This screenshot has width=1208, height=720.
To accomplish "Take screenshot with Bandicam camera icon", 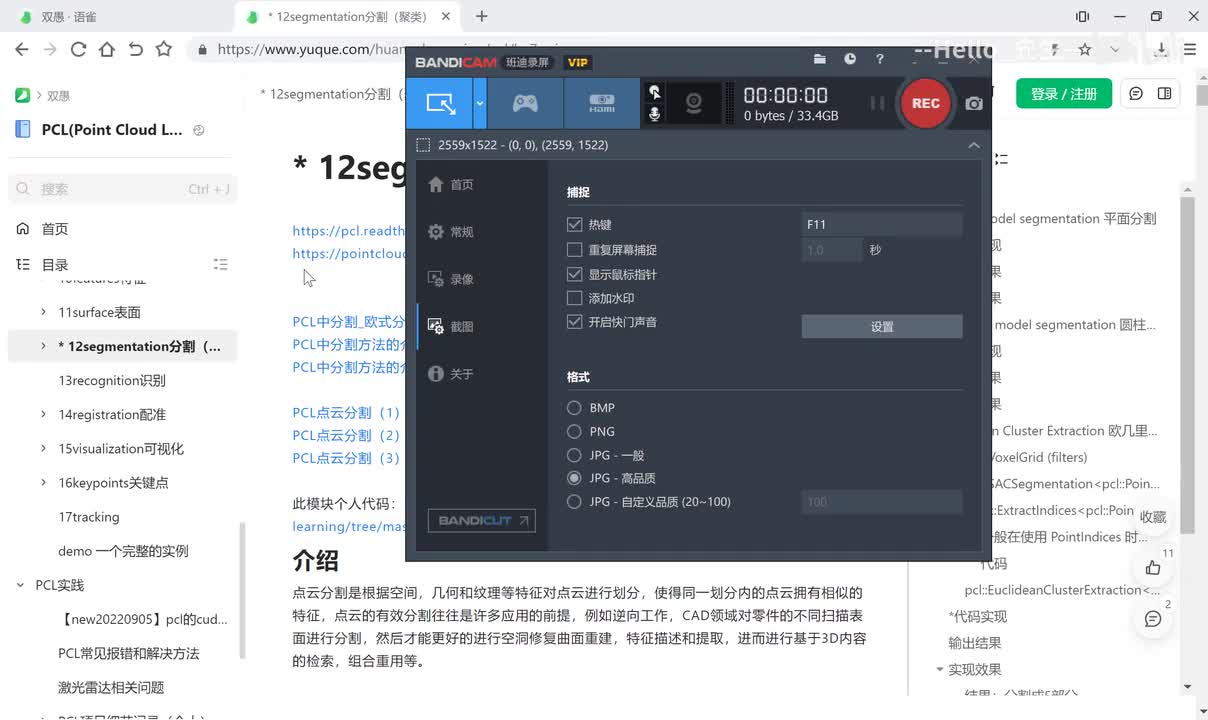I will [974, 103].
